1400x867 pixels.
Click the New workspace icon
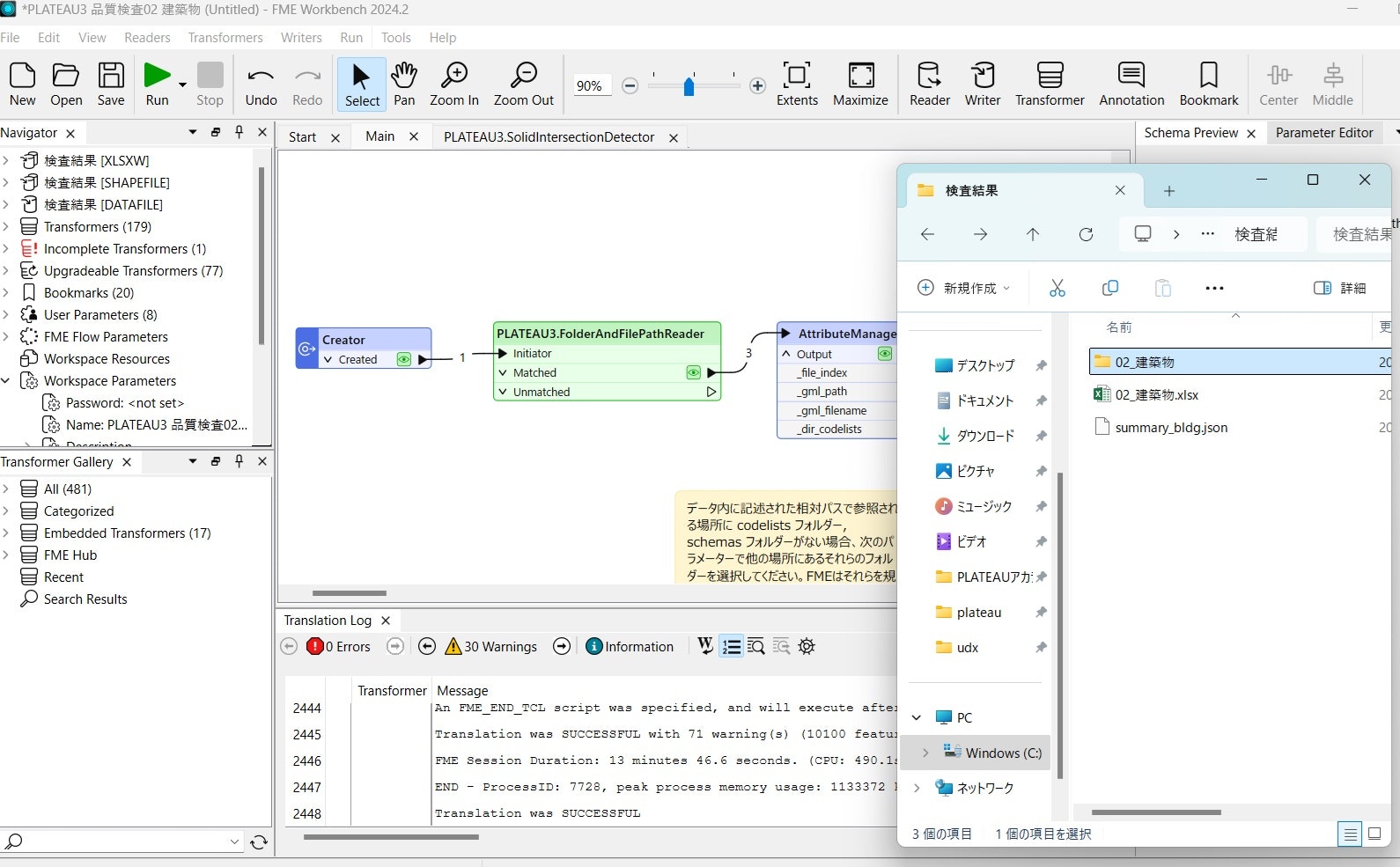23,84
